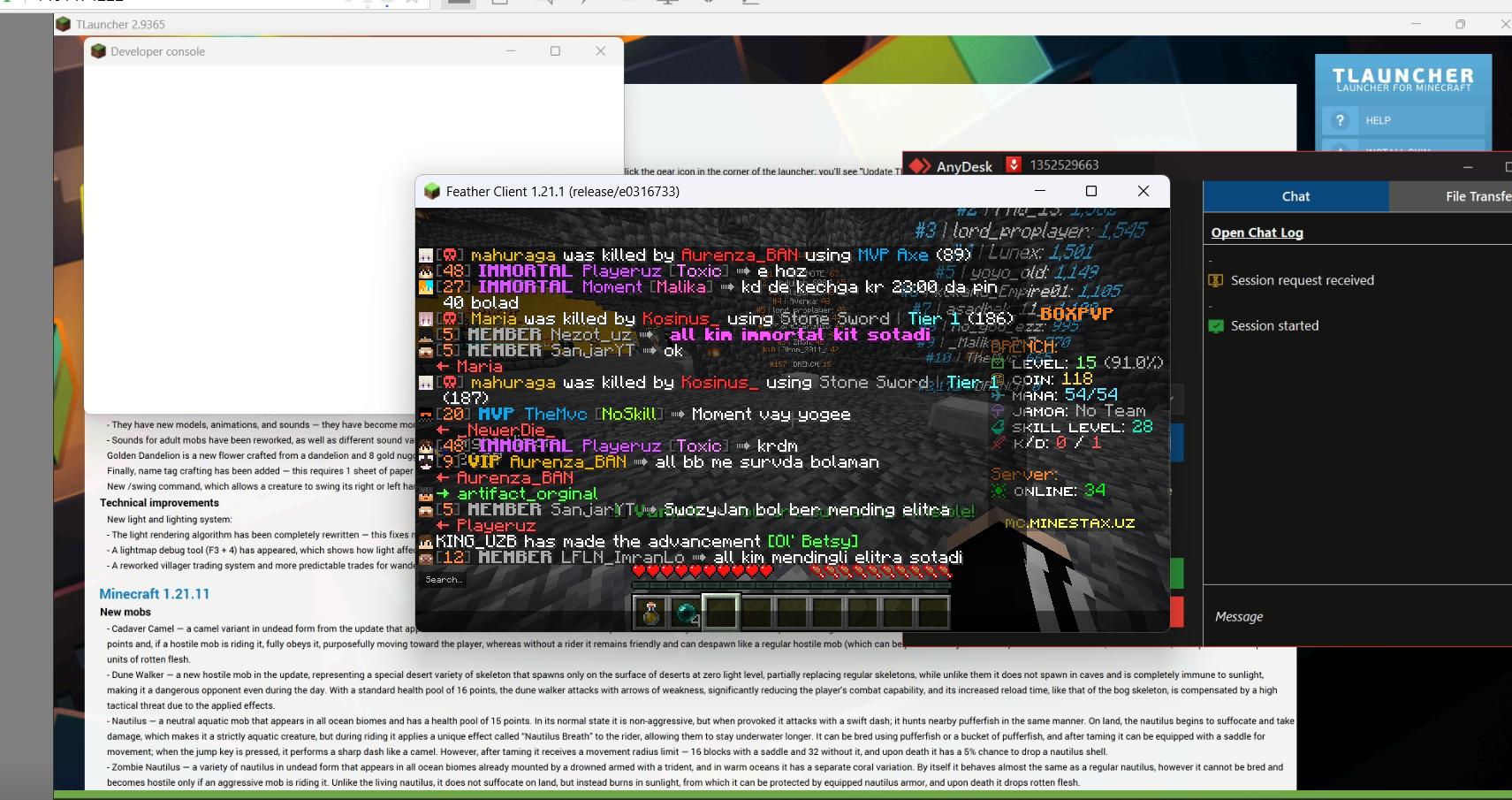The image size is (1512, 800).
Task: Click the Developer console window icon
Action: [98, 51]
